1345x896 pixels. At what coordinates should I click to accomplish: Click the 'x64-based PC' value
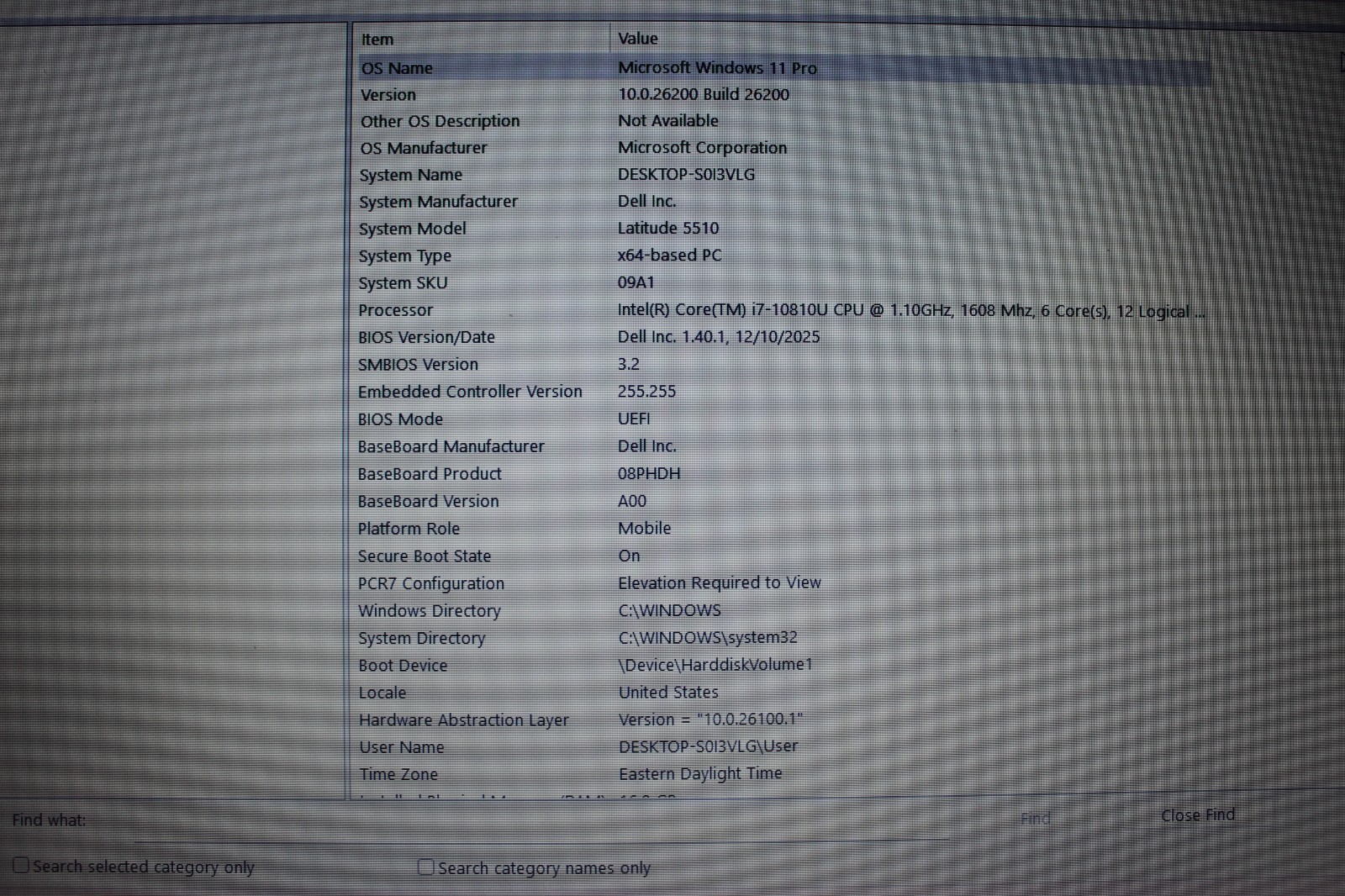tap(670, 255)
